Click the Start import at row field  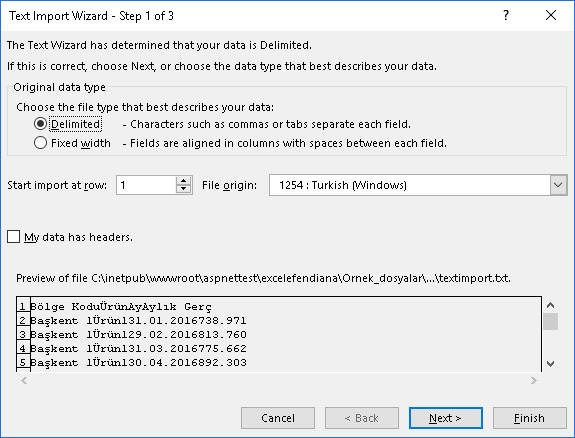tap(146, 185)
